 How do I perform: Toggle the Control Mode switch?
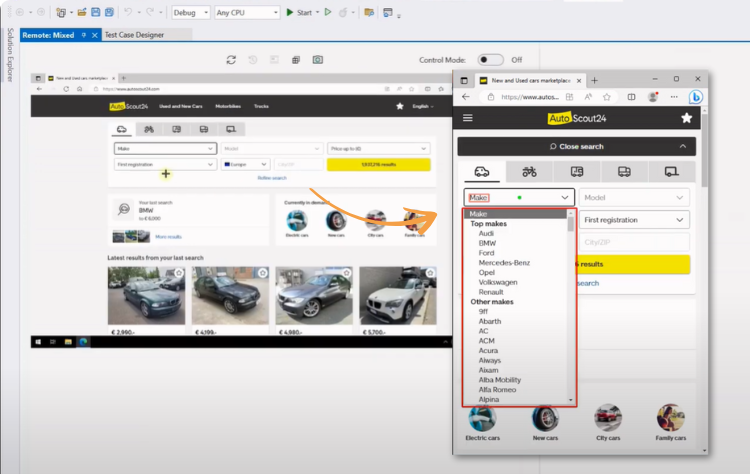(x=490, y=60)
